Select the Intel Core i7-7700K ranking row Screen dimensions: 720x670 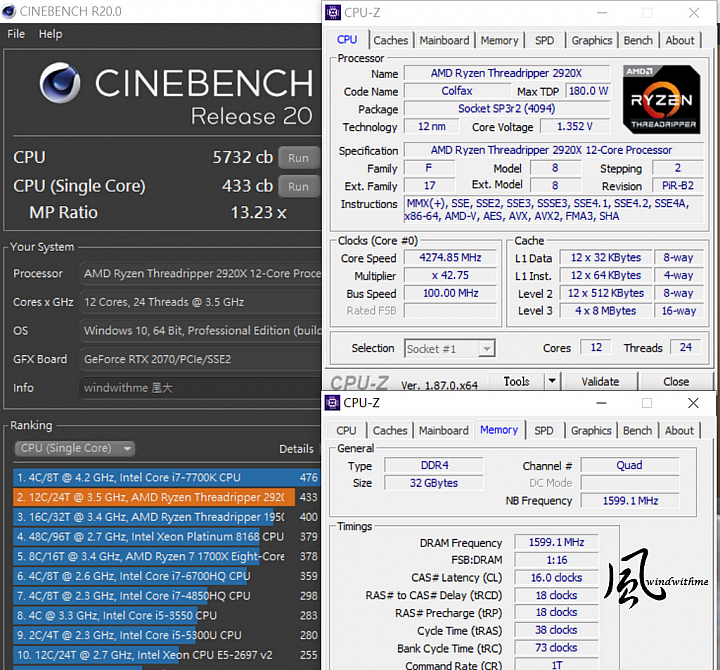(166, 478)
